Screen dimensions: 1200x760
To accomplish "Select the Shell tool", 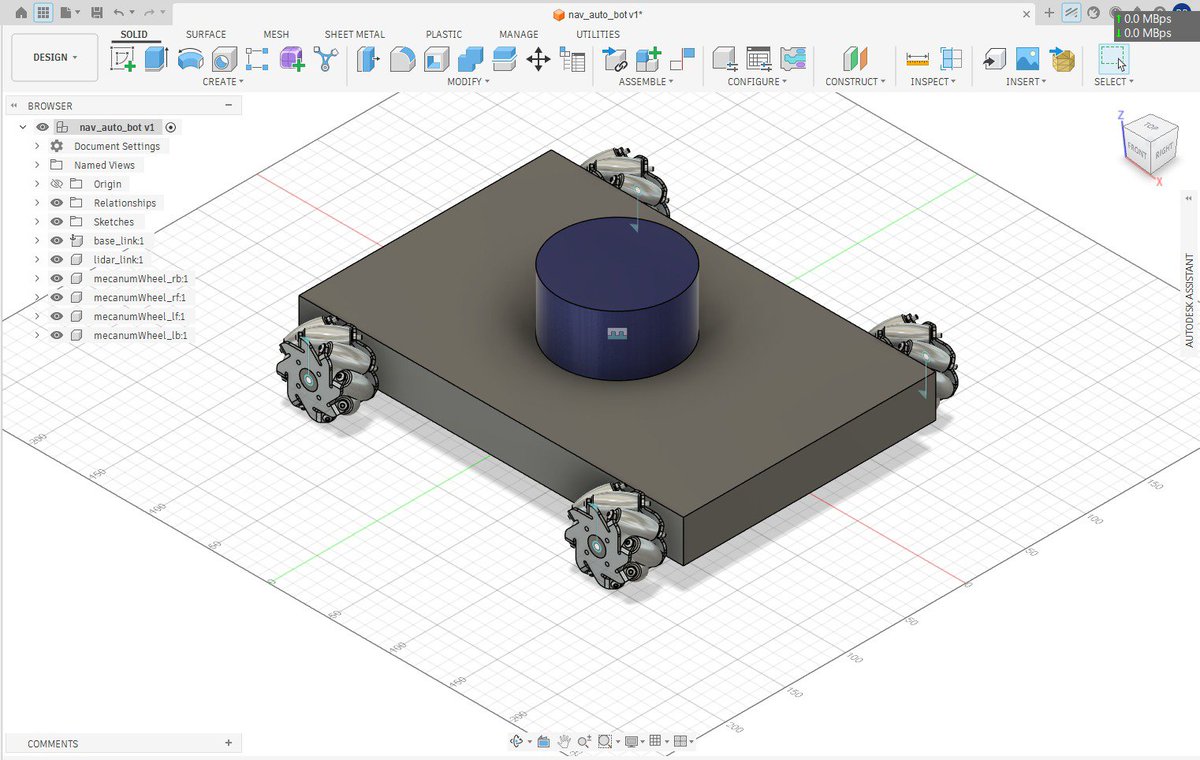I will [x=436, y=59].
